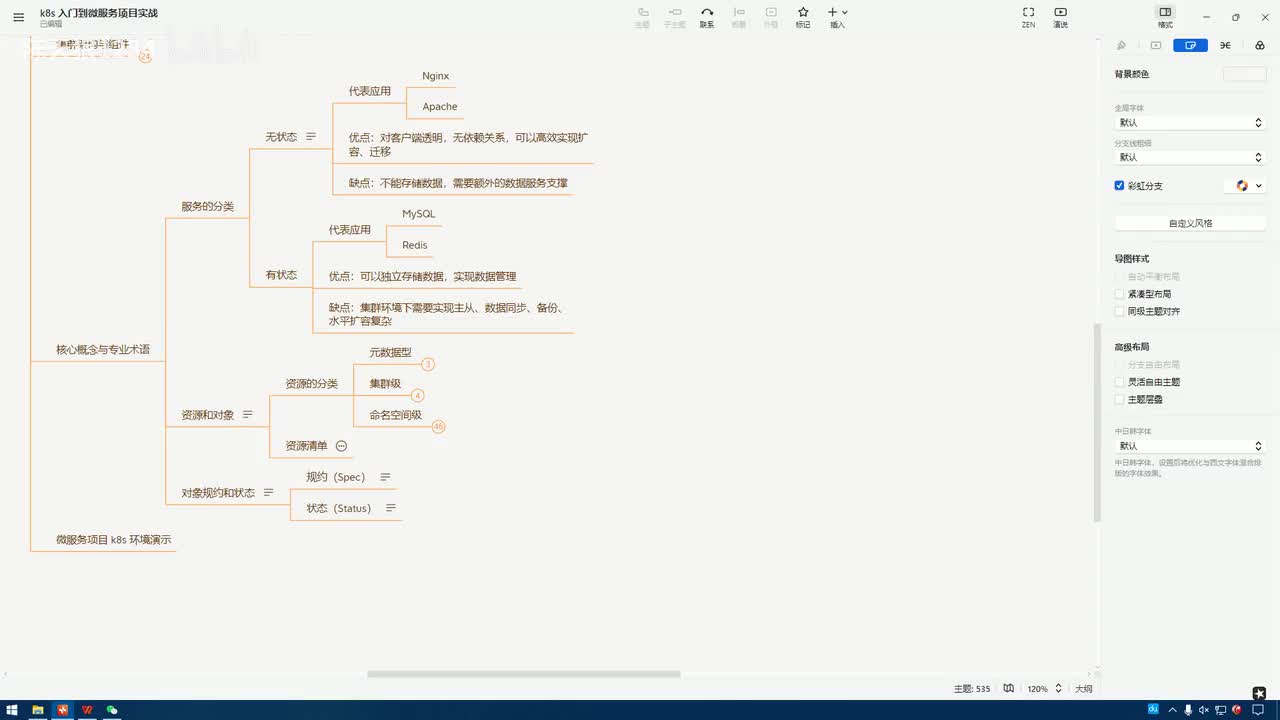Switch to the pitch slide tab
1280x720 pixels.
[1156, 45]
